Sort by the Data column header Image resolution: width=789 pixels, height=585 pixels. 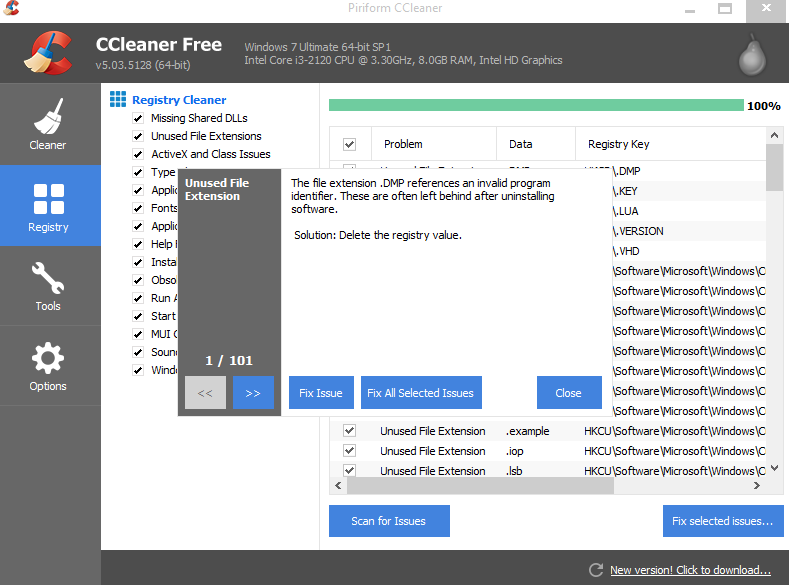pos(535,144)
